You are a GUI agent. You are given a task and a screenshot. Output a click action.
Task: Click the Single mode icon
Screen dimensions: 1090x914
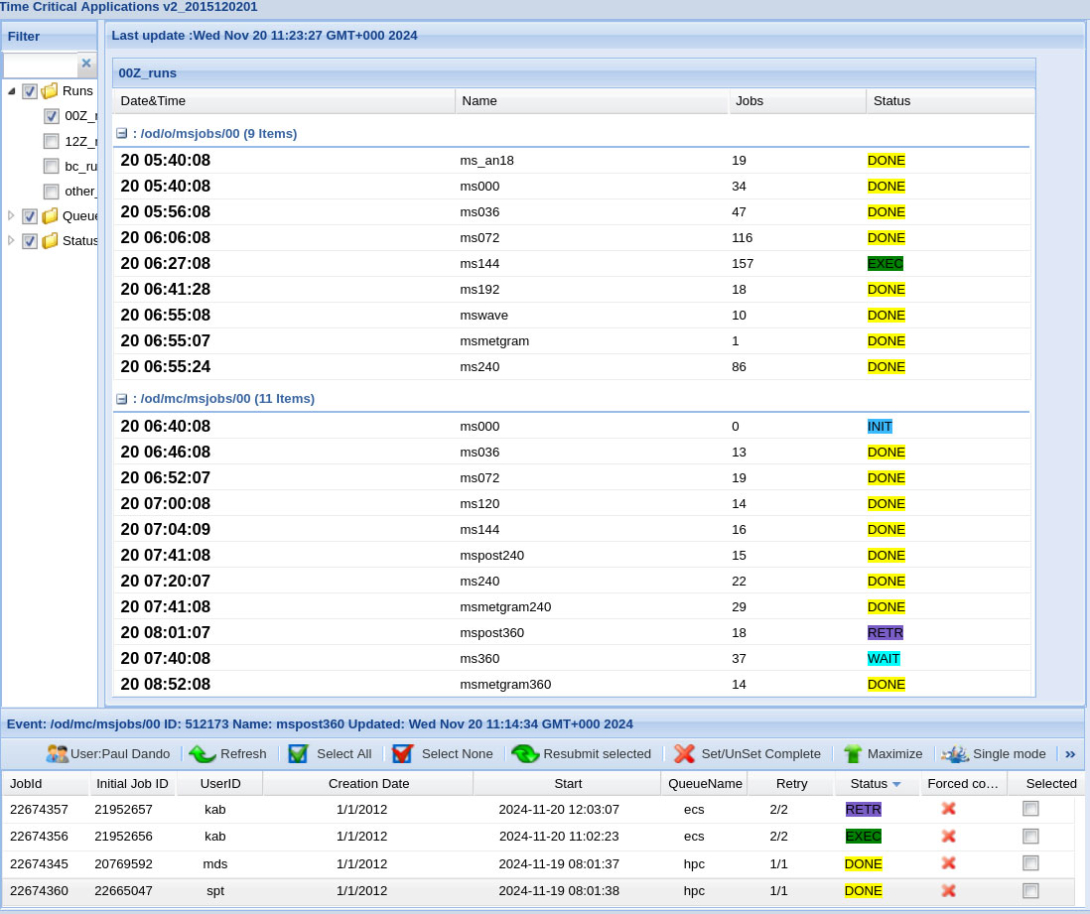[955, 753]
